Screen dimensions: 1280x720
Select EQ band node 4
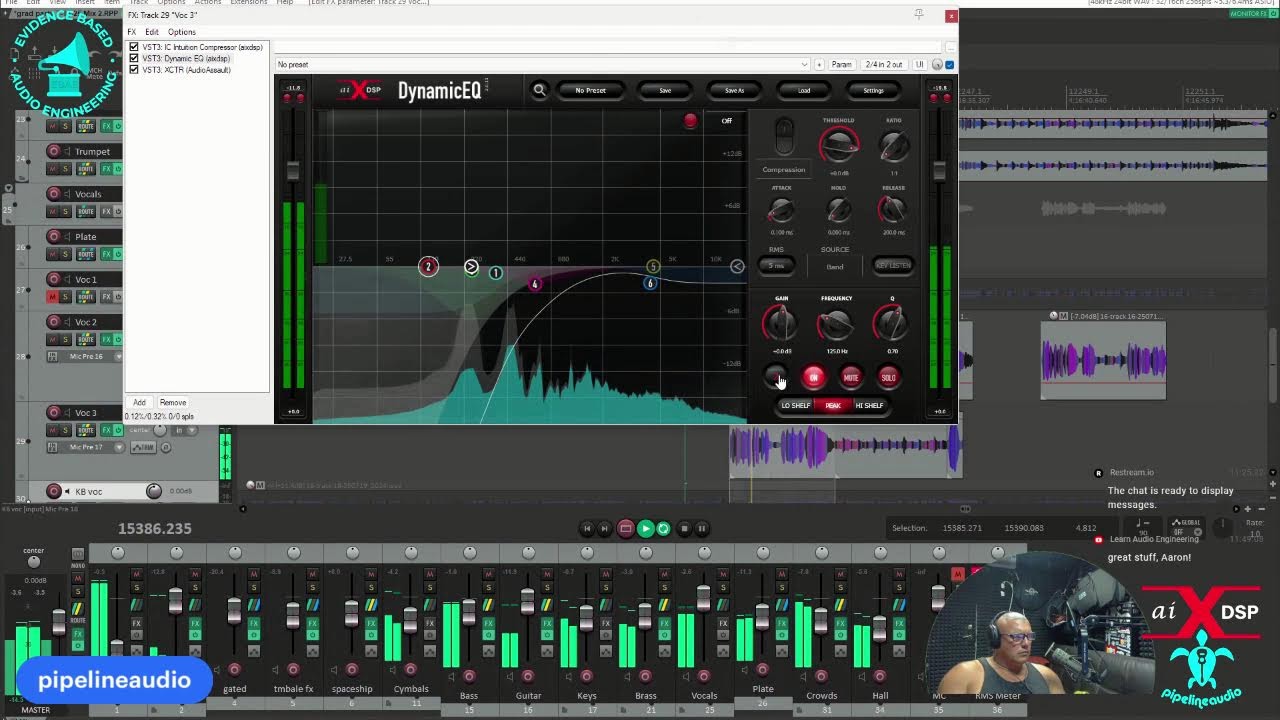(x=534, y=284)
